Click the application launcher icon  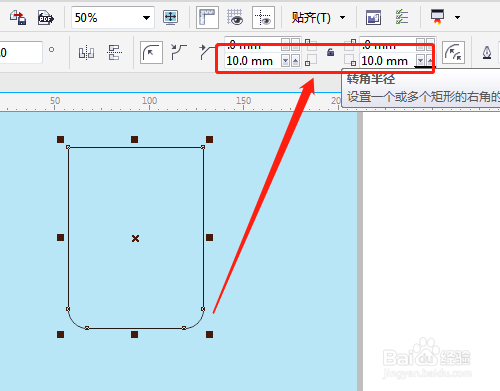click(437, 17)
